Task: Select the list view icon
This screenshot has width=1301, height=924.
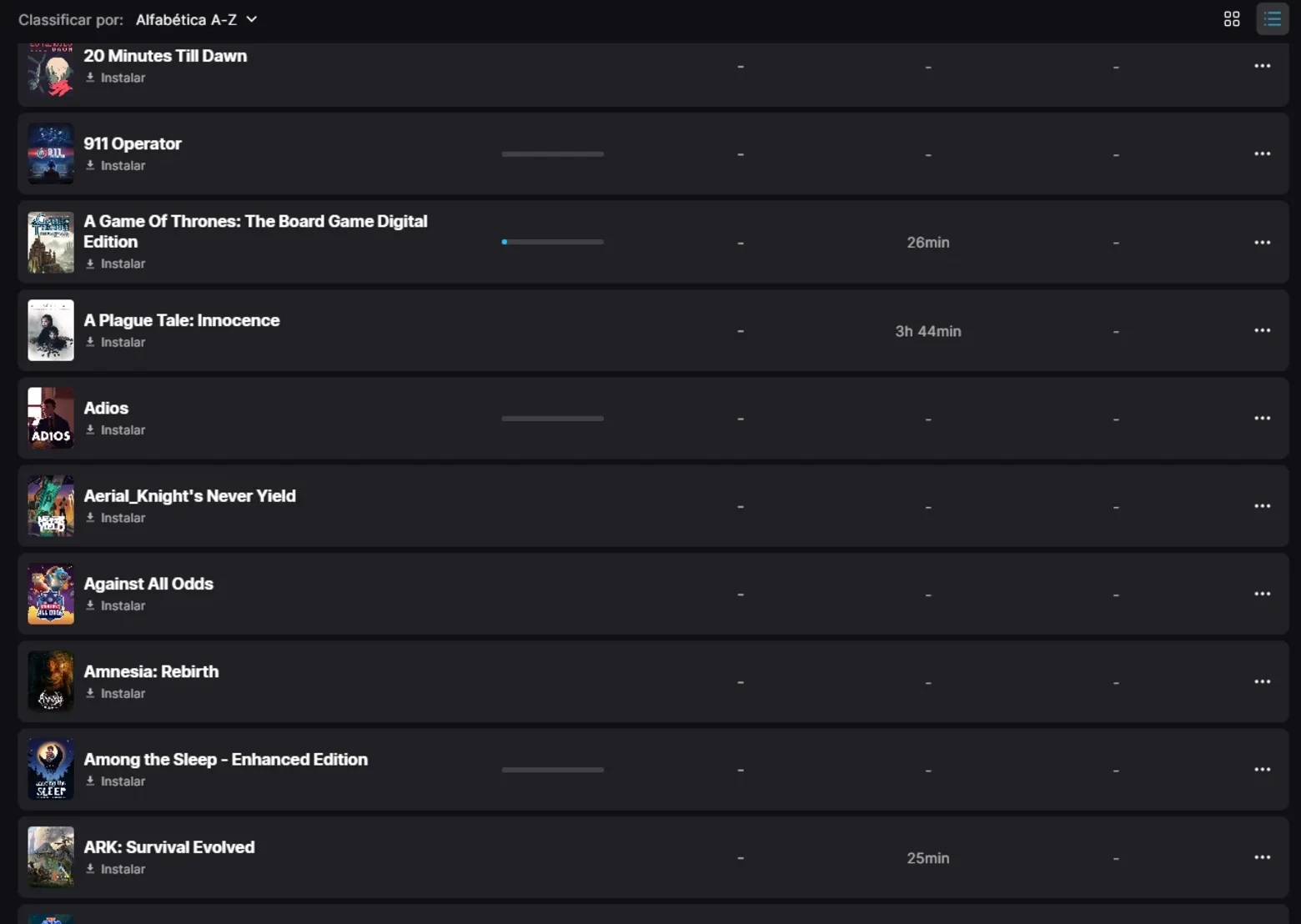Action: [1272, 19]
